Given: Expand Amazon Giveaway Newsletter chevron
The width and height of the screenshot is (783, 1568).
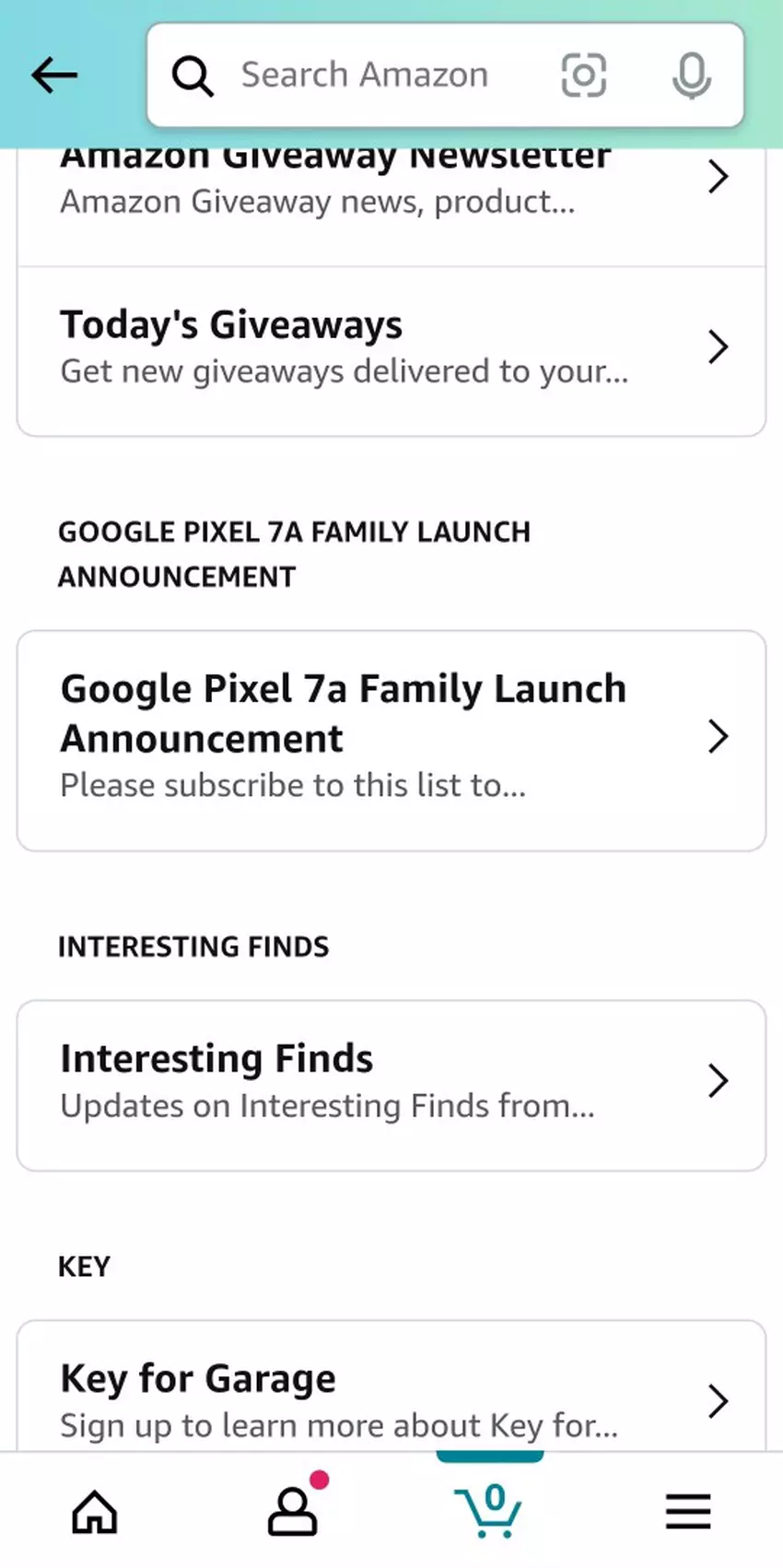Looking at the screenshot, I should [718, 176].
